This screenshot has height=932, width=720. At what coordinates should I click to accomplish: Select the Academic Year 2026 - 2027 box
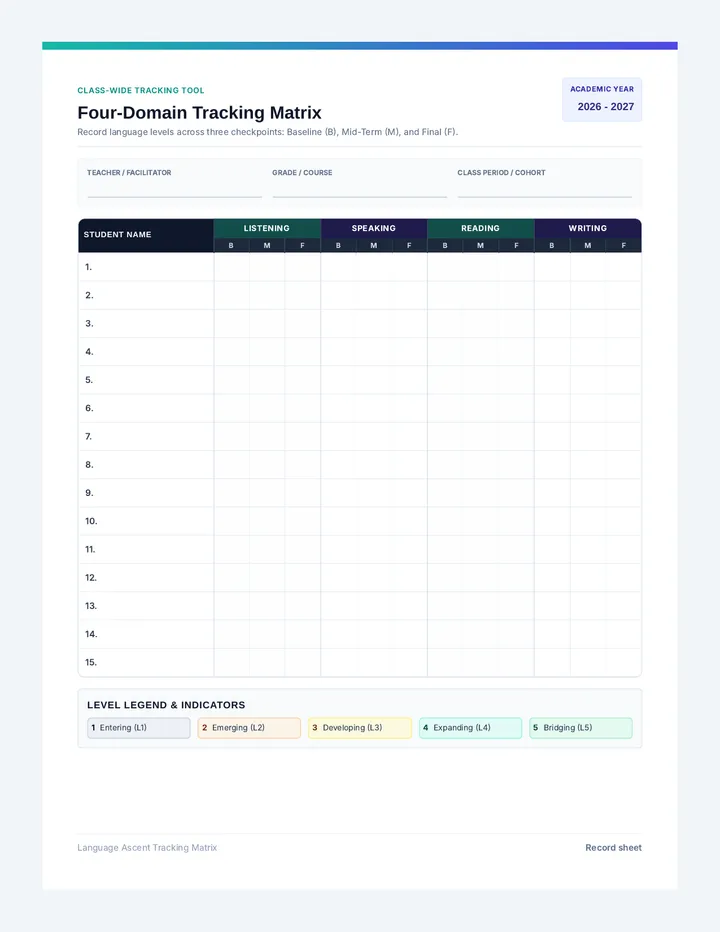click(602, 100)
